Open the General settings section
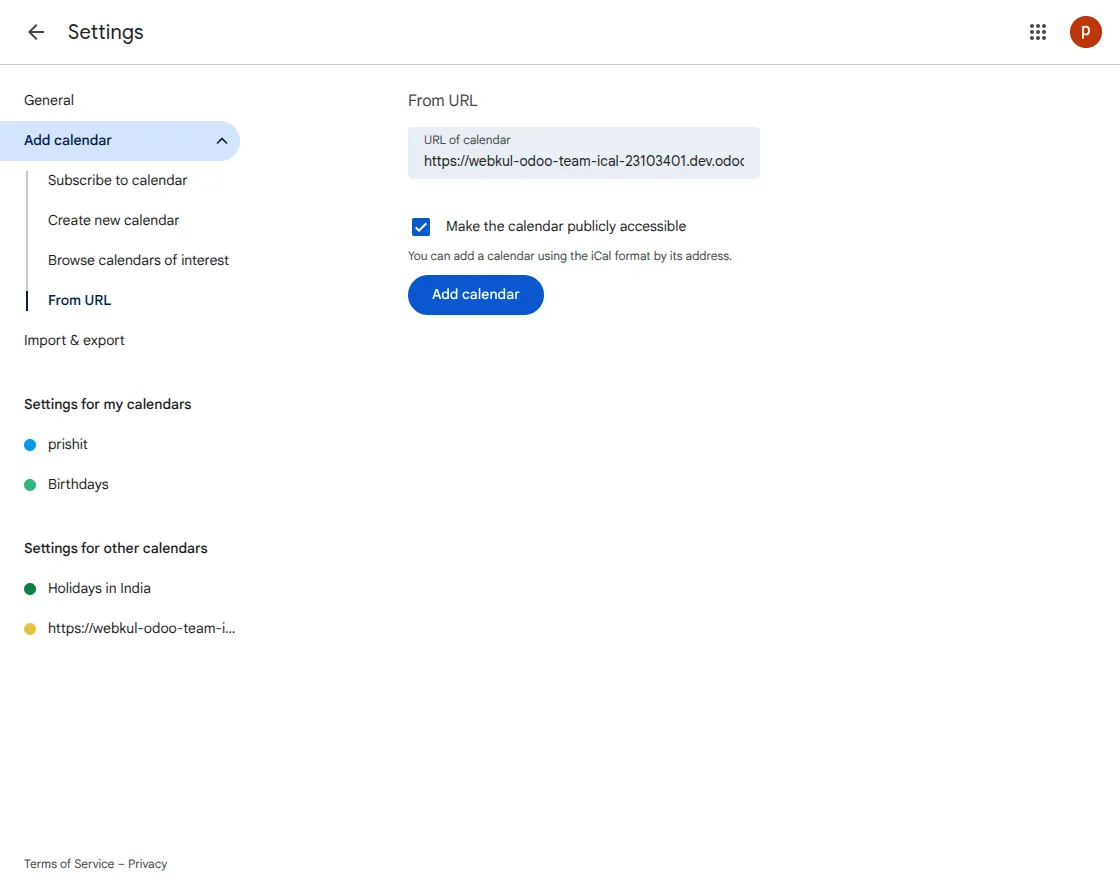The image size is (1120, 880). (48, 100)
